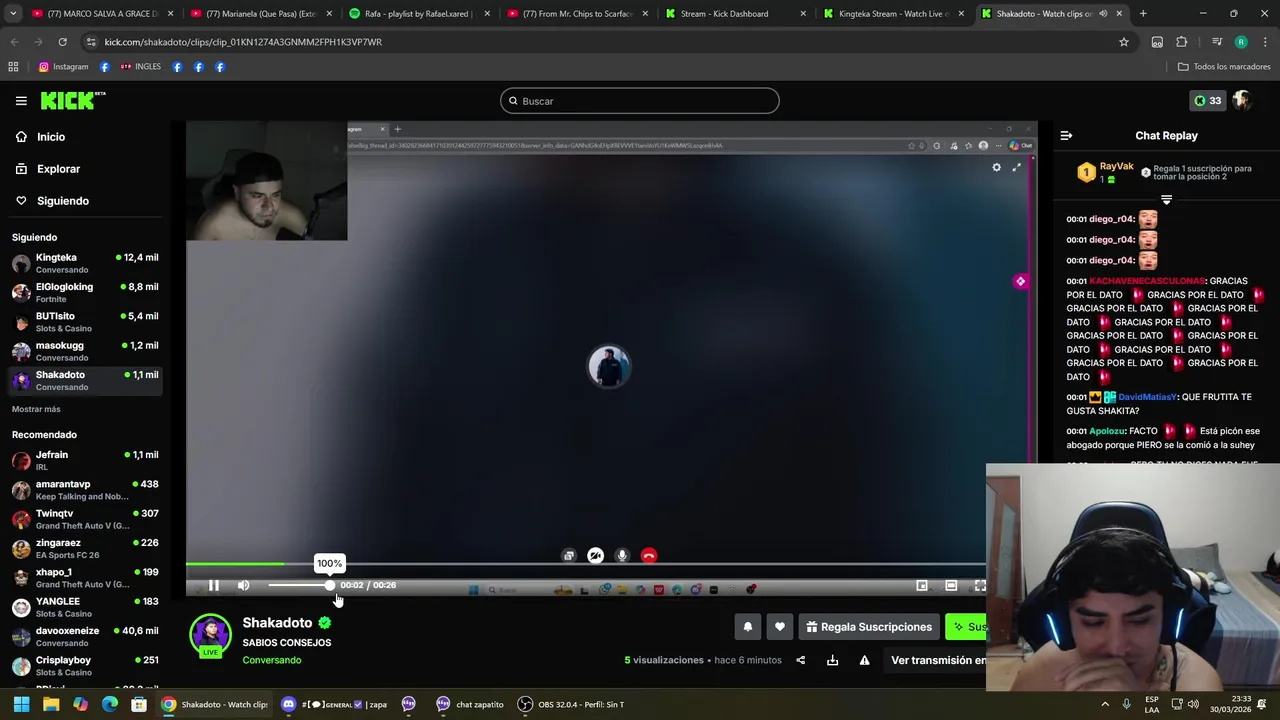Open zingaraez recommended channel

[84, 548]
